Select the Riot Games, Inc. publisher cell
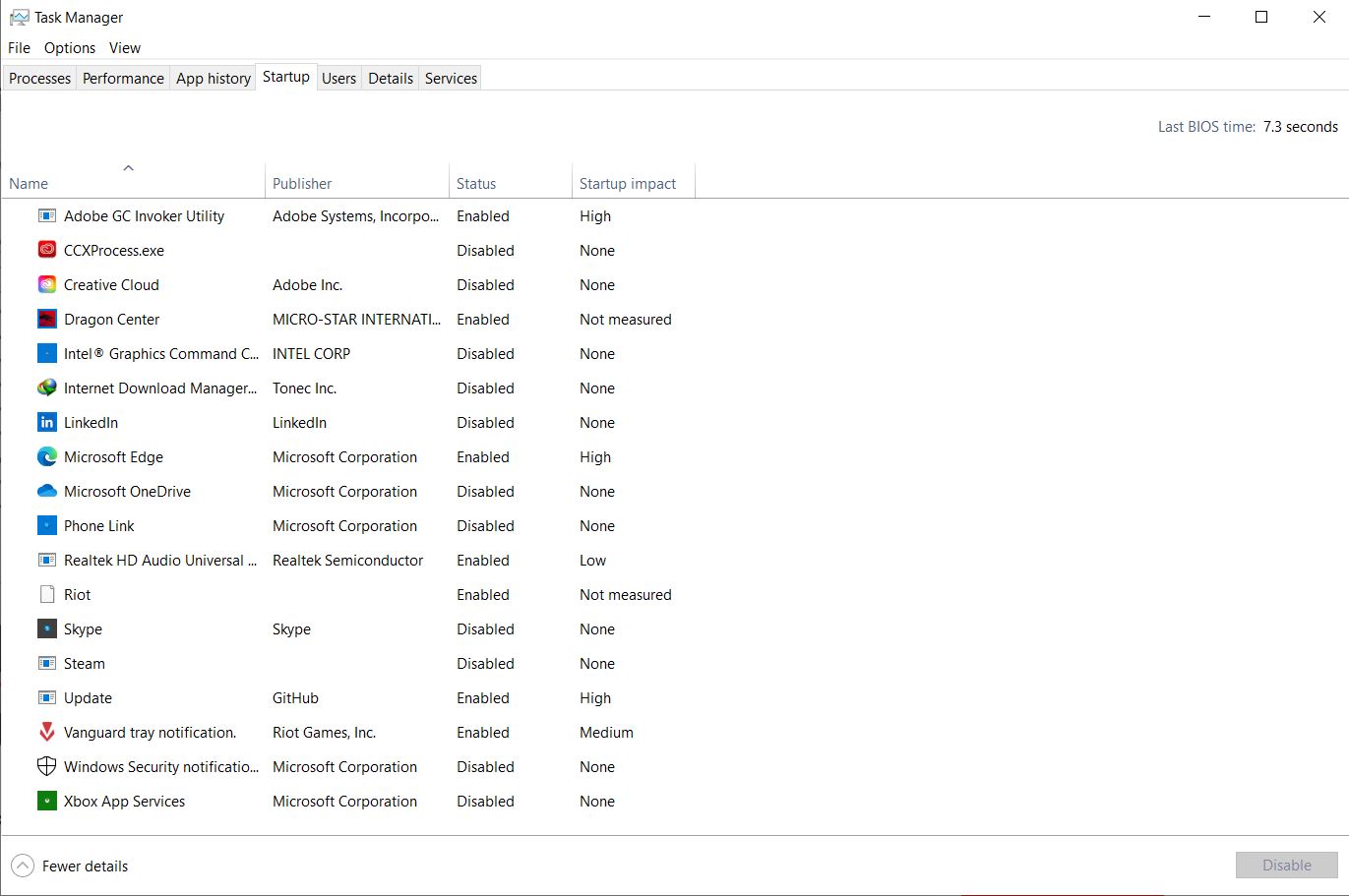Viewport: 1349px width, 896px height. pyautogui.click(x=324, y=732)
